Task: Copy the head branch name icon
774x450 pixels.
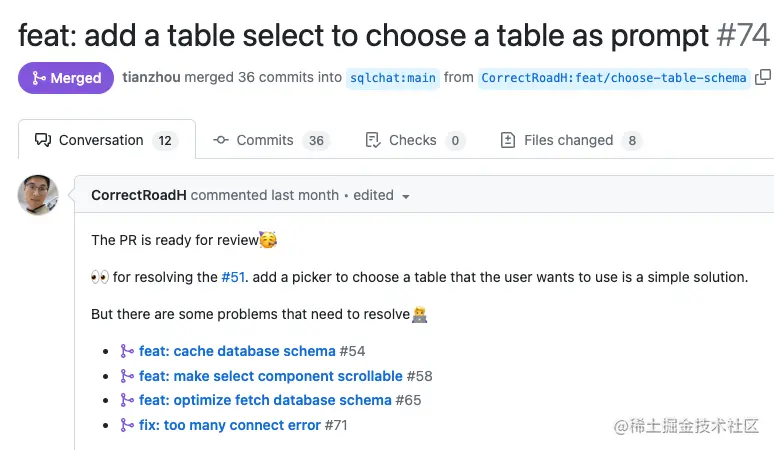Action: [763, 77]
